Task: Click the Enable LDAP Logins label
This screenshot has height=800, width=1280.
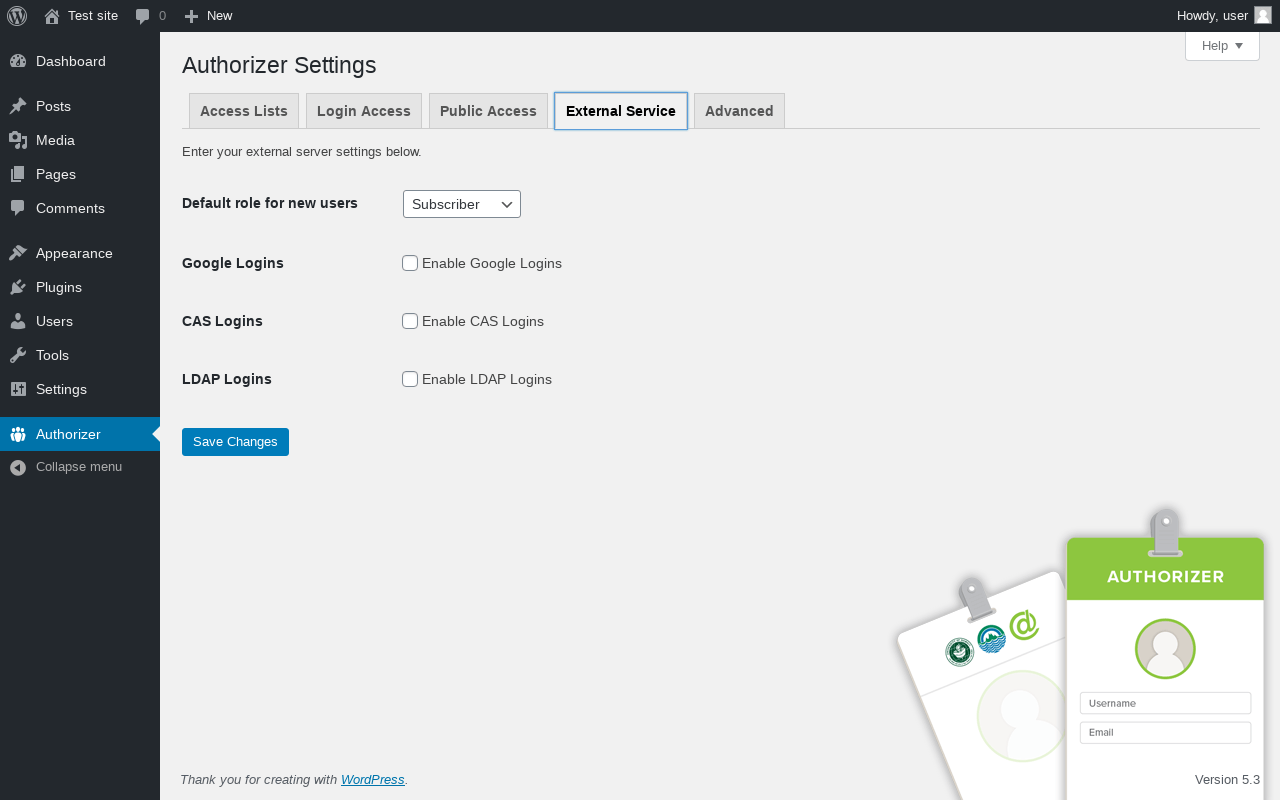Action: coord(487,379)
